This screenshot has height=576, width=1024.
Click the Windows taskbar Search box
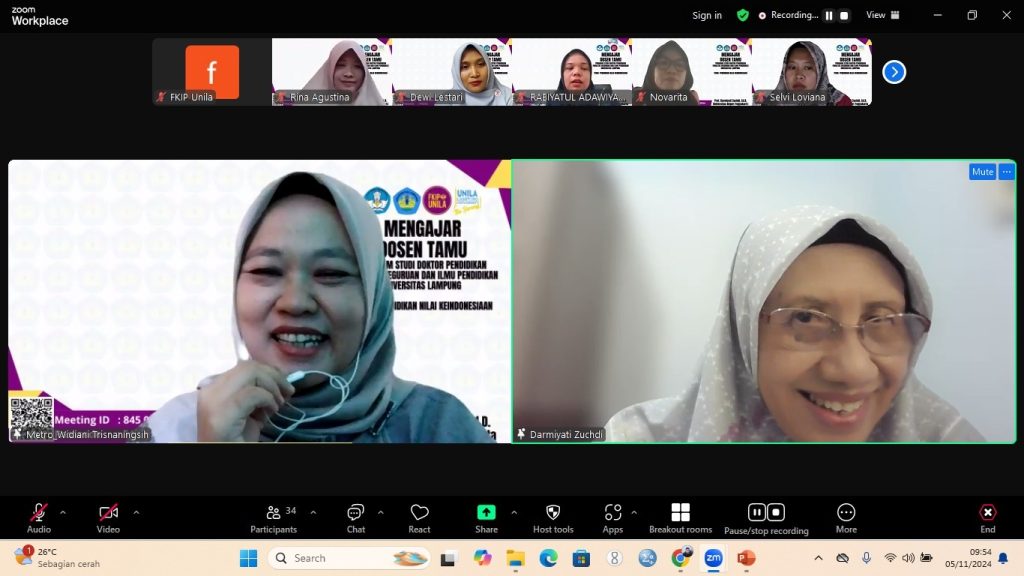point(335,558)
